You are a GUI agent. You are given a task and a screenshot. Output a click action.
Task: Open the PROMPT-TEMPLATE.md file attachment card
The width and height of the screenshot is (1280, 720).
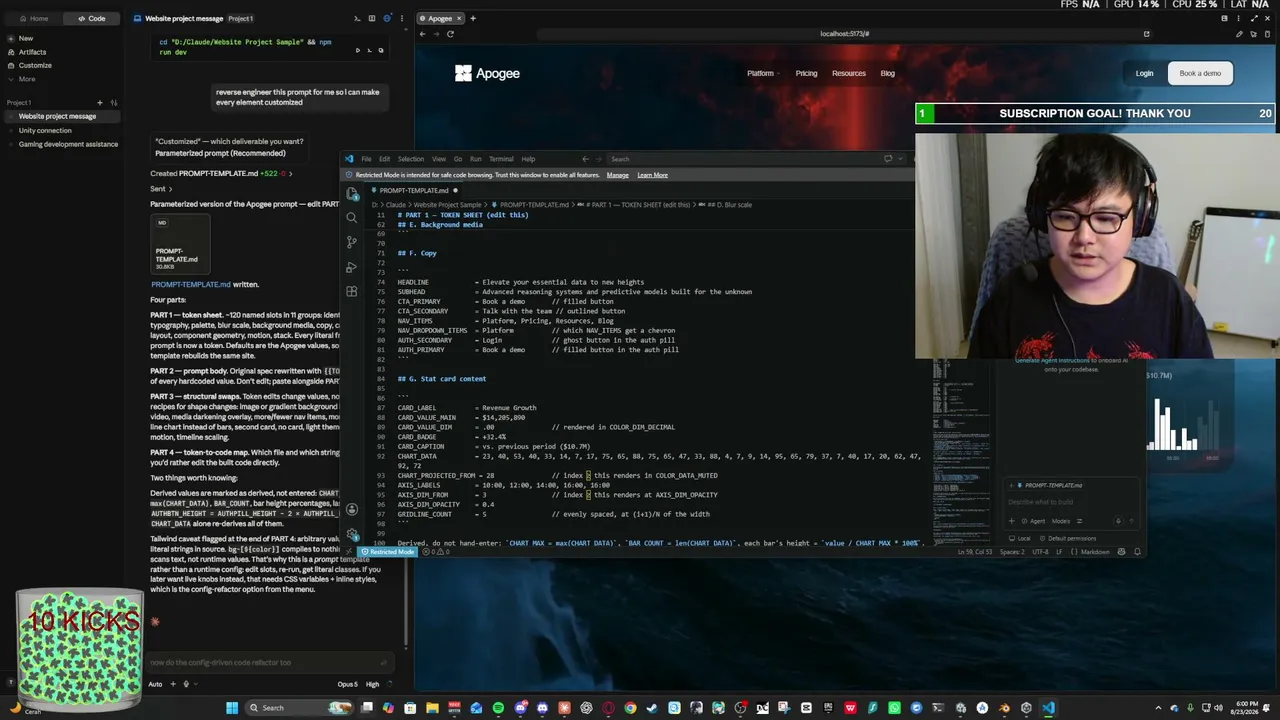pos(180,243)
